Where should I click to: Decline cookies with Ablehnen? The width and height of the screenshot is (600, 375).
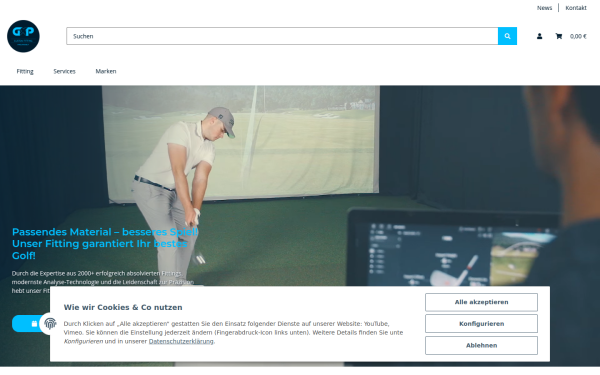click(x=481, y=345)
